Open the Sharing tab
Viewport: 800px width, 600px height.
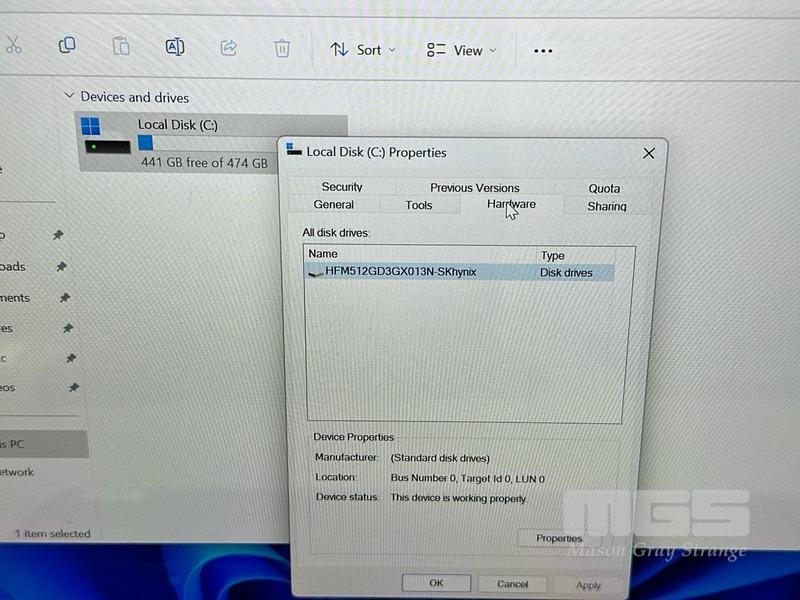(606, 207)
